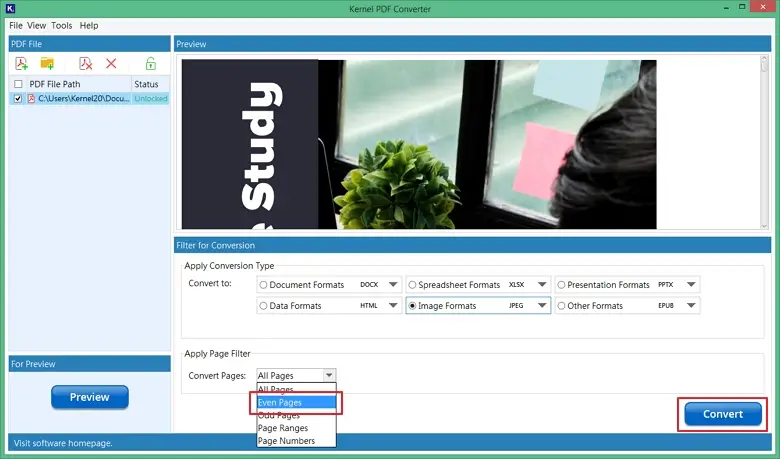
Task: Click the PDF file icon in file row
Action: click(31, 98)
